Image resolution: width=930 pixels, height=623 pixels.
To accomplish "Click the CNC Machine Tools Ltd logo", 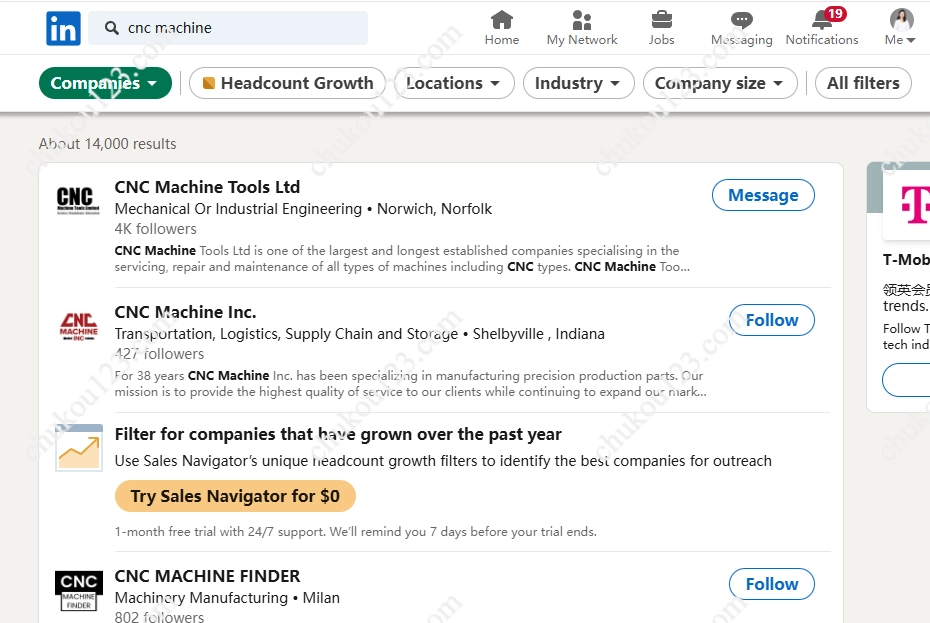I will [76, 198].
